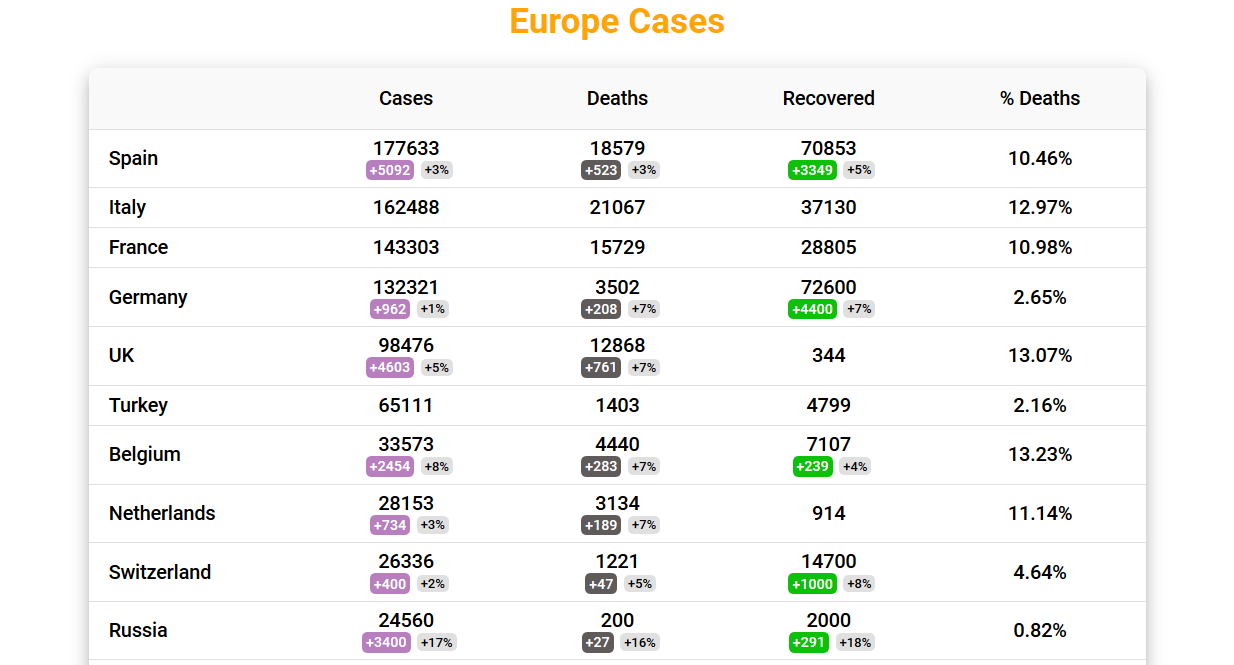Click Belgium's +239 recovered badge

click(x=813, y=466)
